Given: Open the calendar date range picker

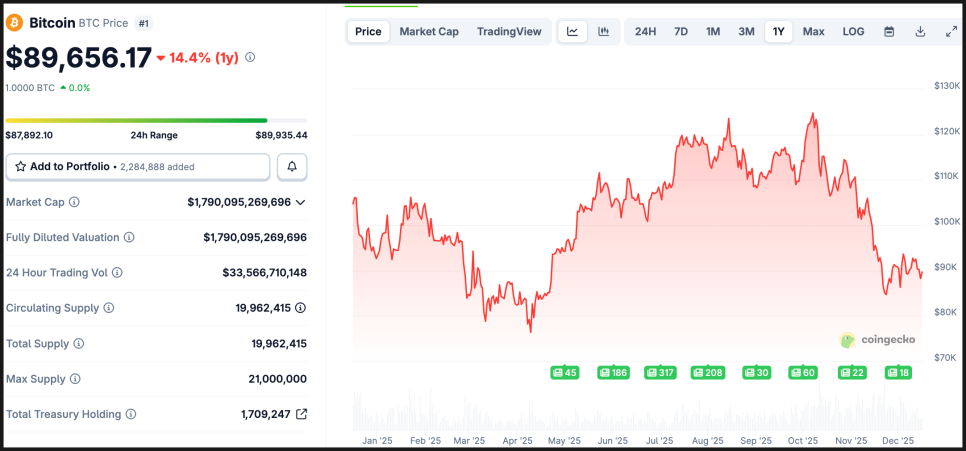Looking at the screenshot, I should click(889, 31).
